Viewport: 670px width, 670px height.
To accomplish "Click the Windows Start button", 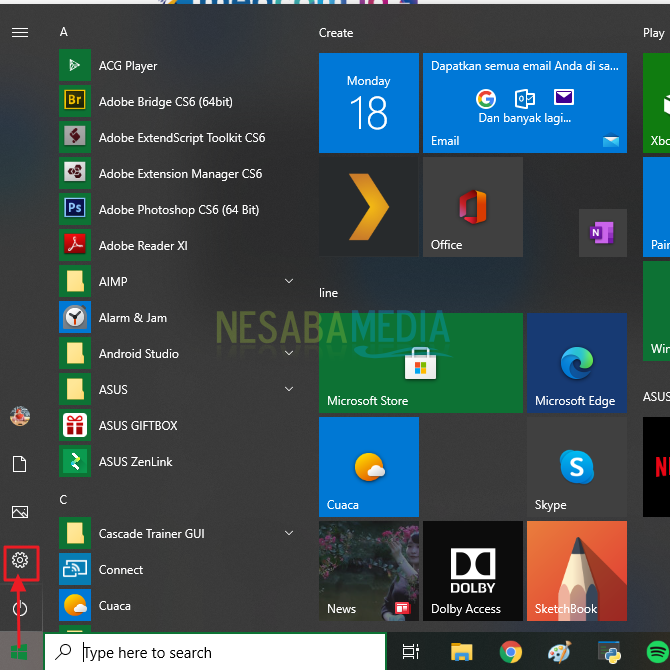I will (x=19, y=652).
